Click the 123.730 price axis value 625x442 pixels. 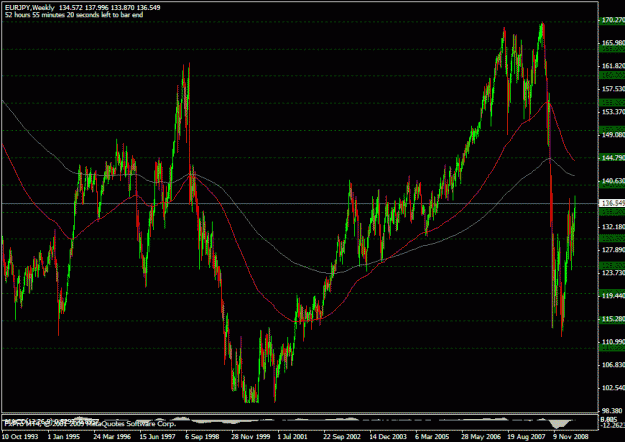click(x=613, y=273)
